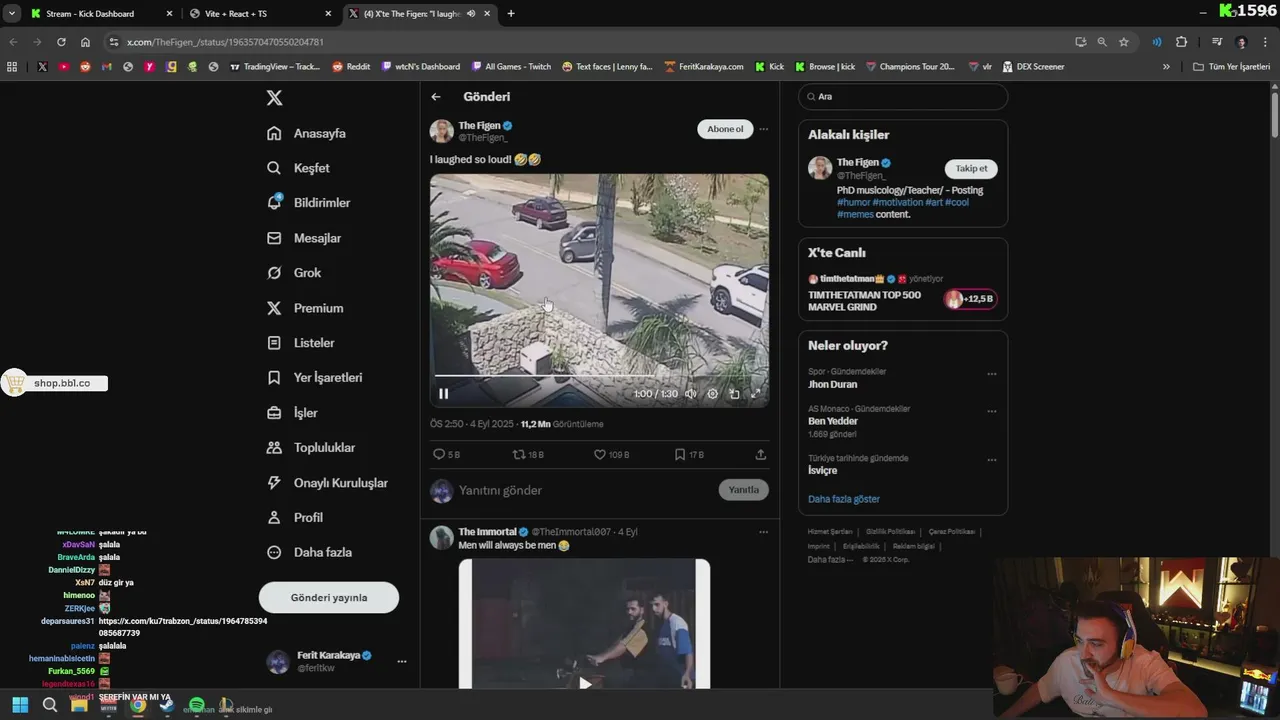Click #humor hashtag in The Figen bio
Image resolution: width=1280 pixels, height=720 pixels.
point(853,202)
